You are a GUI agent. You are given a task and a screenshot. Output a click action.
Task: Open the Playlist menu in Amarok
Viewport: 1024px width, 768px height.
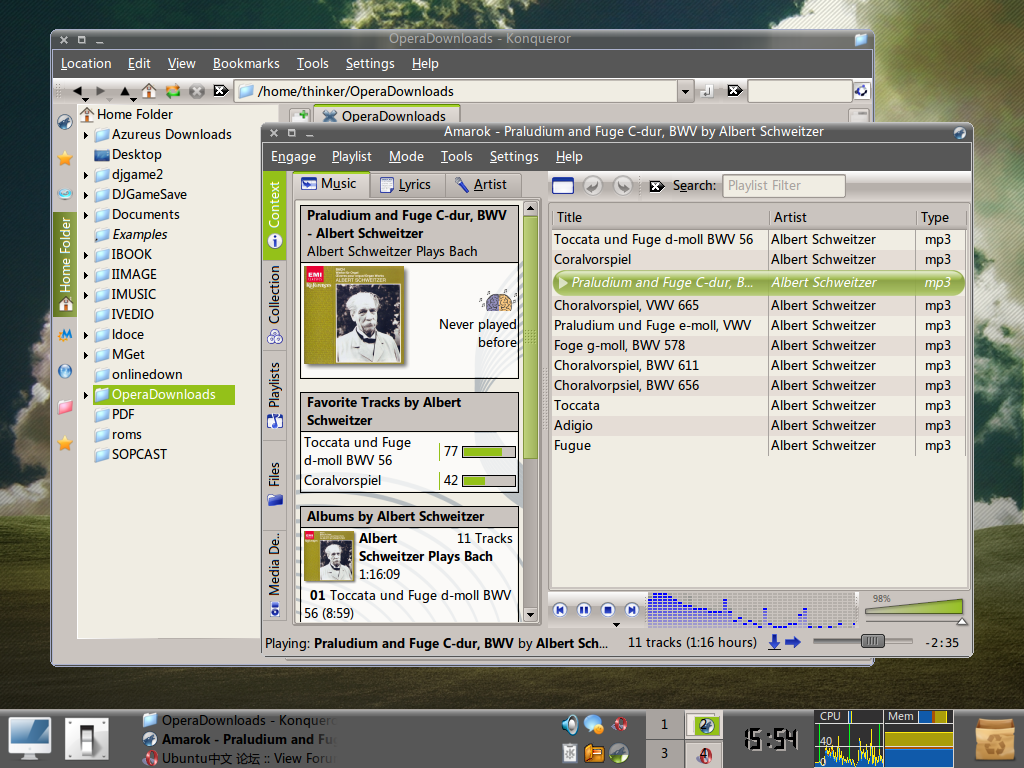[351, 157]
